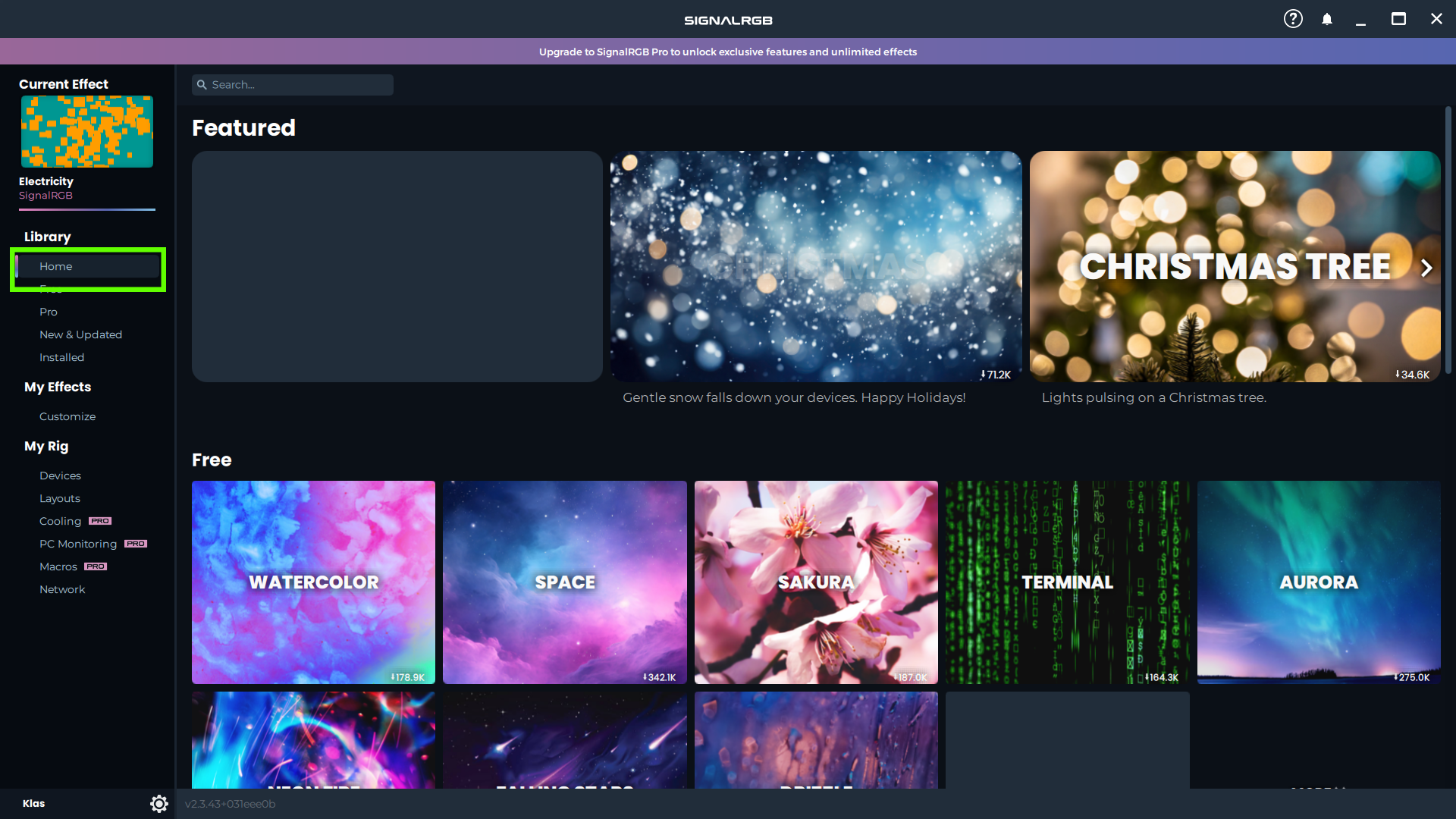Open the Devices page
The height and width of the screenshot is (819, 1456).
(x=60, y=475)
